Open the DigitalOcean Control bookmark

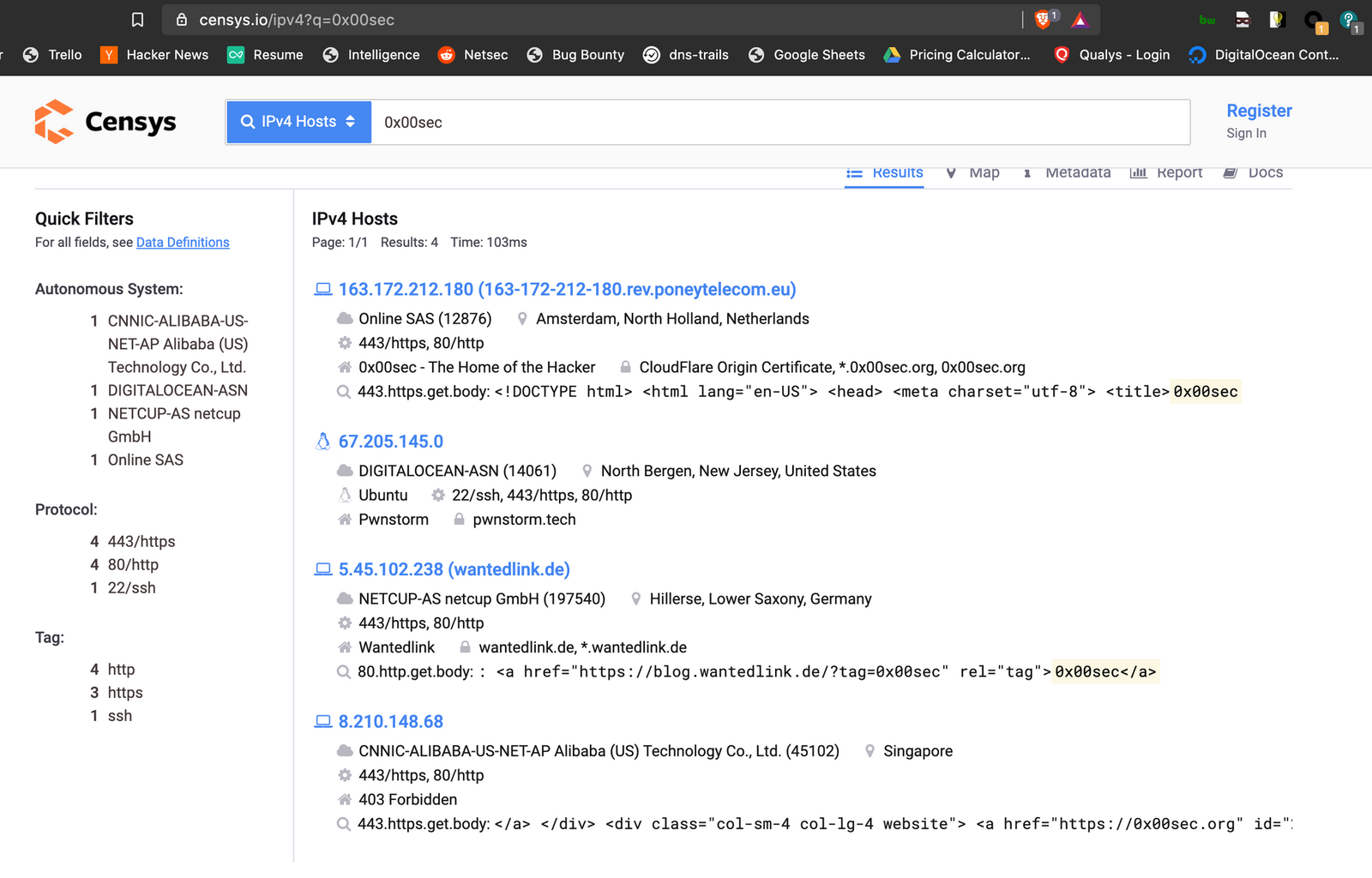[1264, 55]
